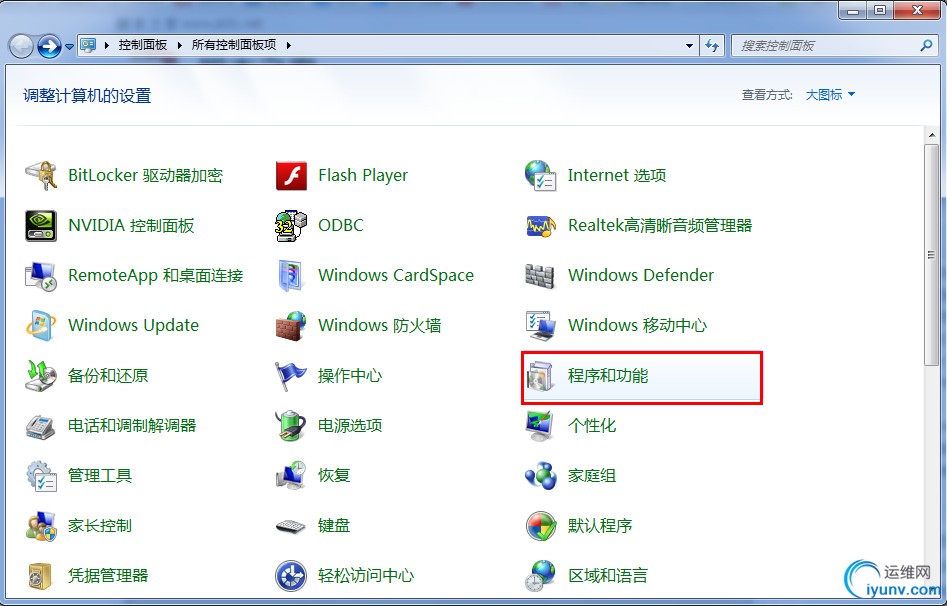Refresh the control panel view
Screen dimensions: 947x606
click(712, 45)
